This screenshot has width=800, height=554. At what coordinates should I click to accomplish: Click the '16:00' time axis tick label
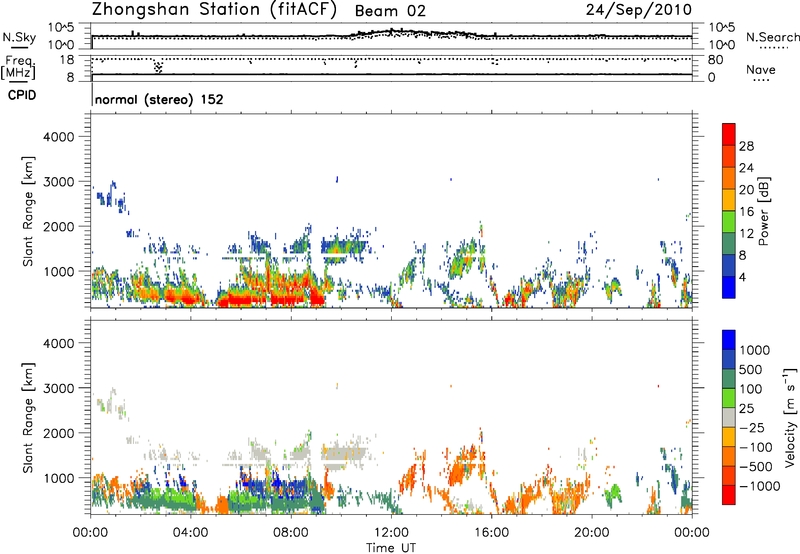click(491, 533)
